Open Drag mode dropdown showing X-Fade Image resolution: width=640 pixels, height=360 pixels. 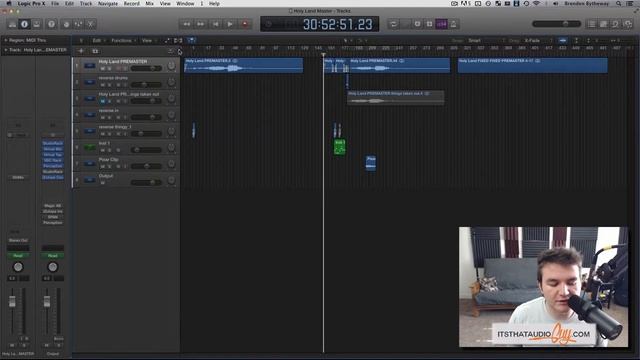click(x=538, y=40)
